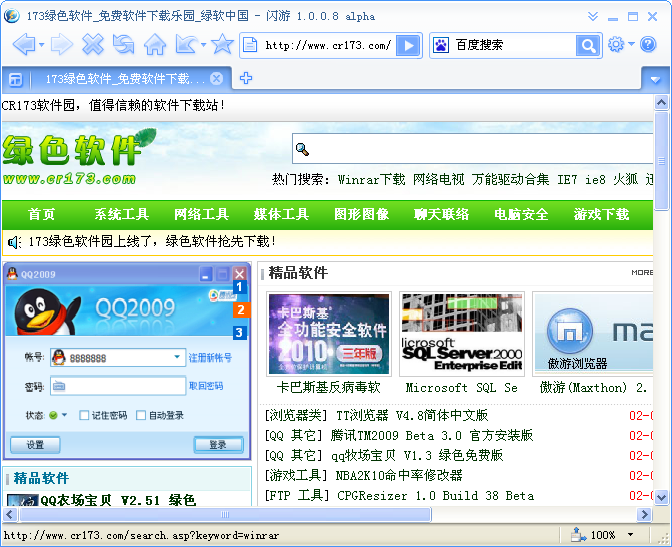The image size is (672, 547).
Task: Click the zoom icon in the status bar
Action: pyautogui.click(x=578, y=535)
